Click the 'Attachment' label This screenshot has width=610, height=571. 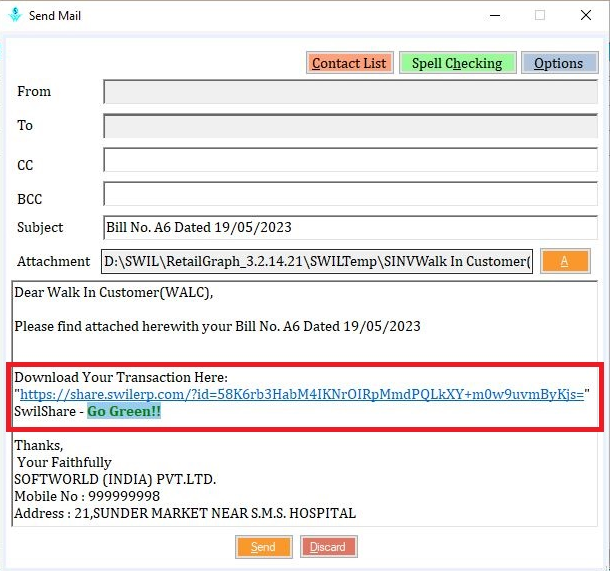[53, 261]
